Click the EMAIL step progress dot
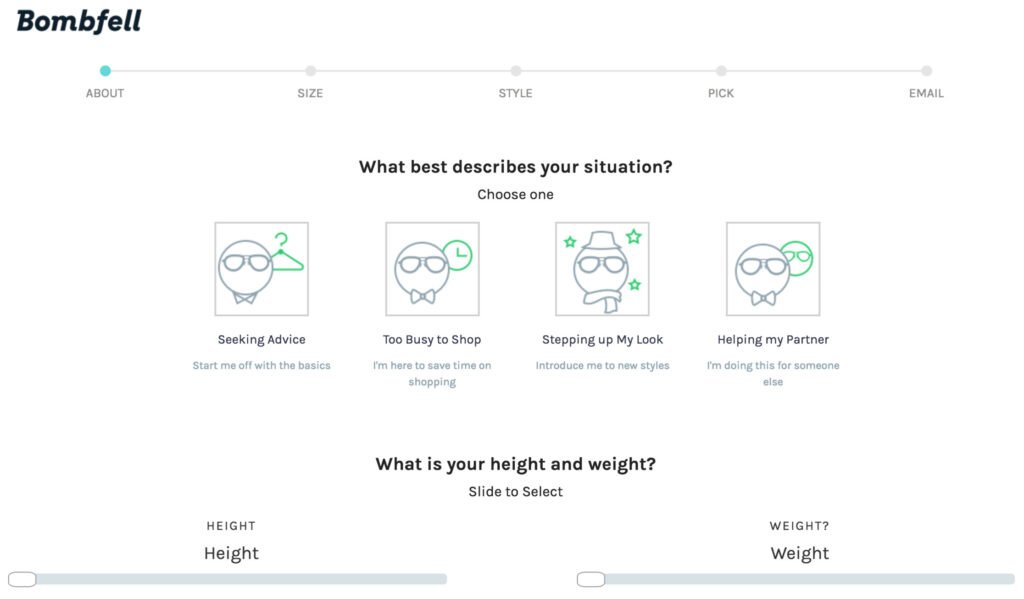This screenshot has width=1024, height=599. coord(926,71)
